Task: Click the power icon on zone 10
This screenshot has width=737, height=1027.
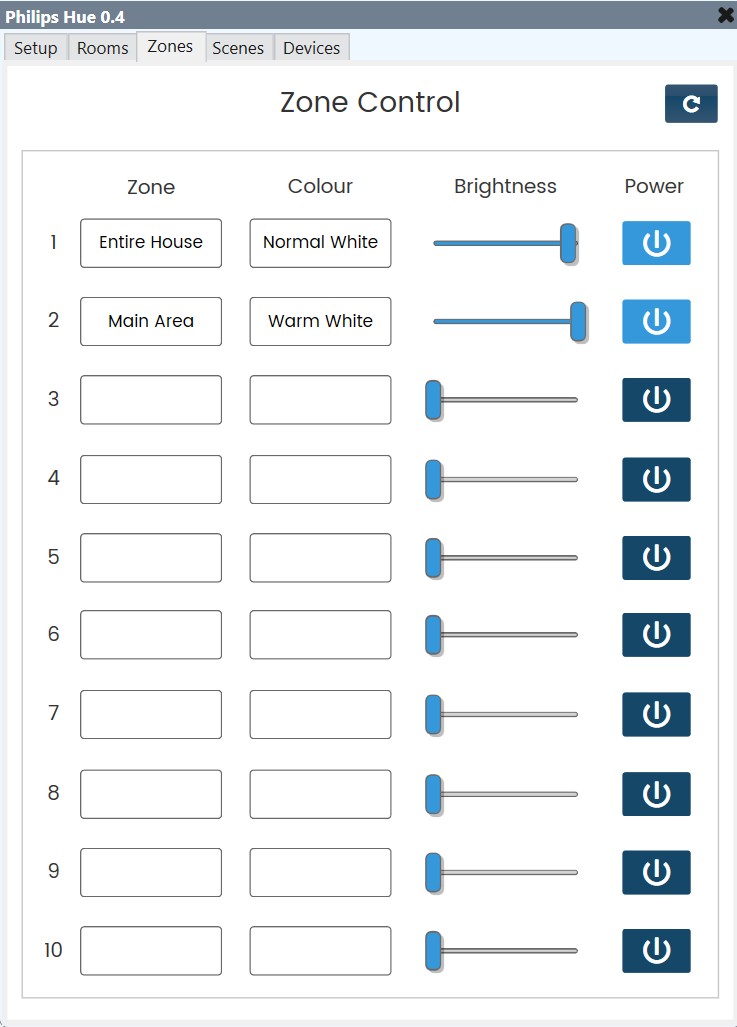Action: coord(656,951)
